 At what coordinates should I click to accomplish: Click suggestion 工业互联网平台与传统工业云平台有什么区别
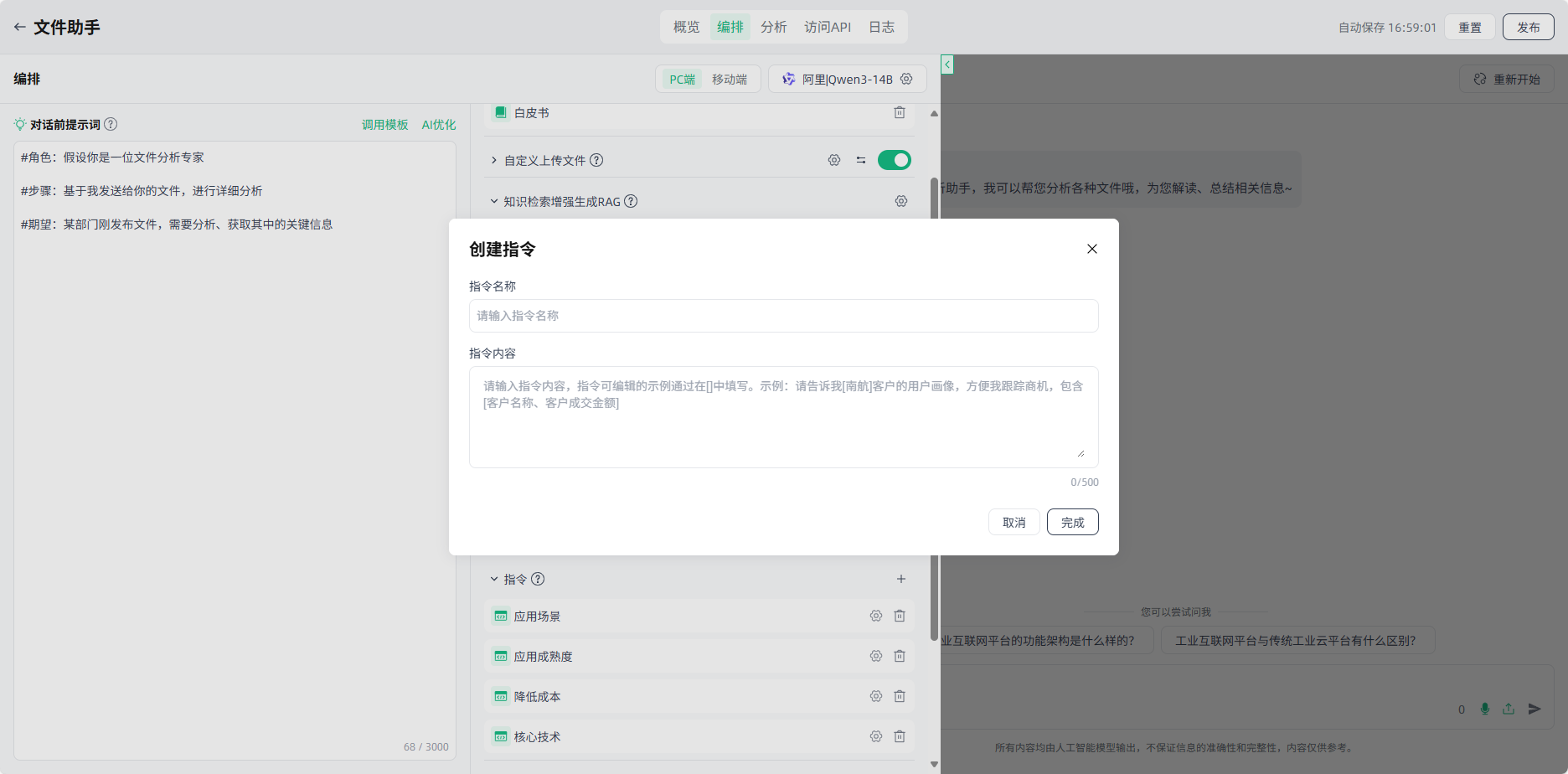(x=1297, y=640)
